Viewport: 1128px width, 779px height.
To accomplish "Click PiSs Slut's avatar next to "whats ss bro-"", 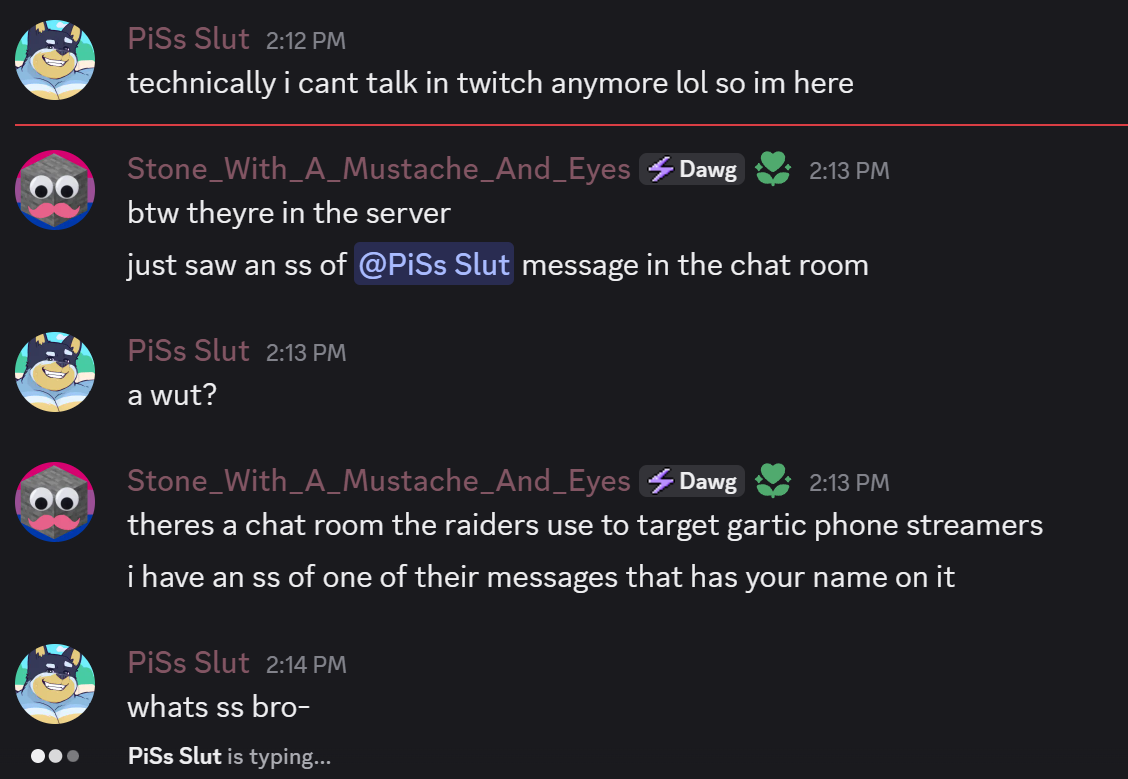I will 55,683.
